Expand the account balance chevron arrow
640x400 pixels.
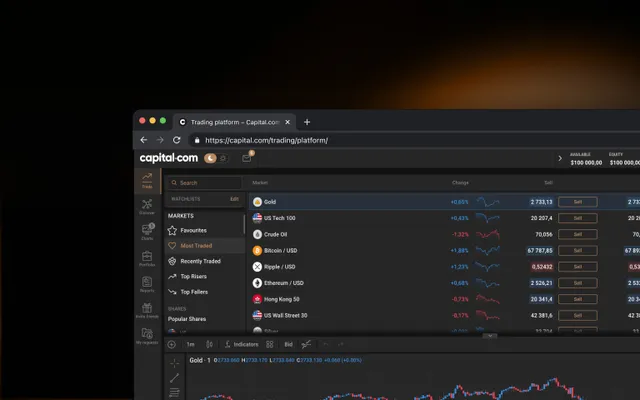click(x=559, y=158)
